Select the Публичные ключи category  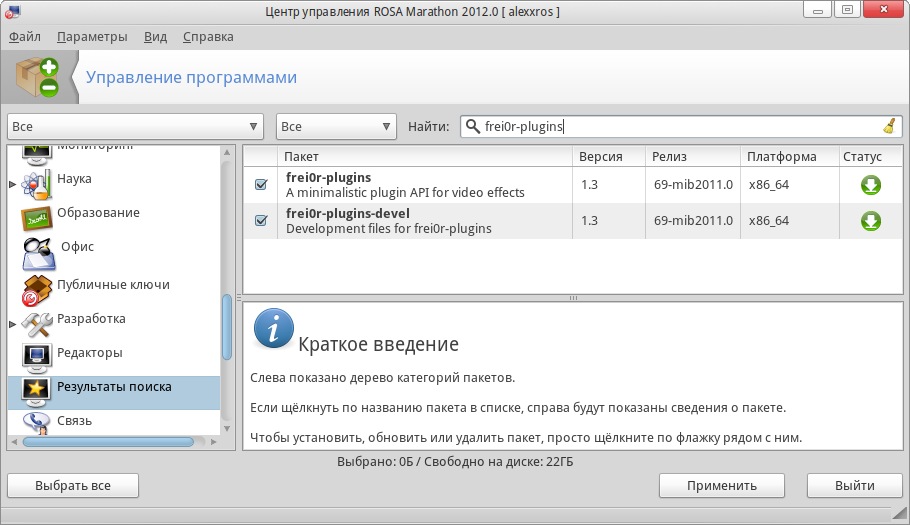pos(113,285)
